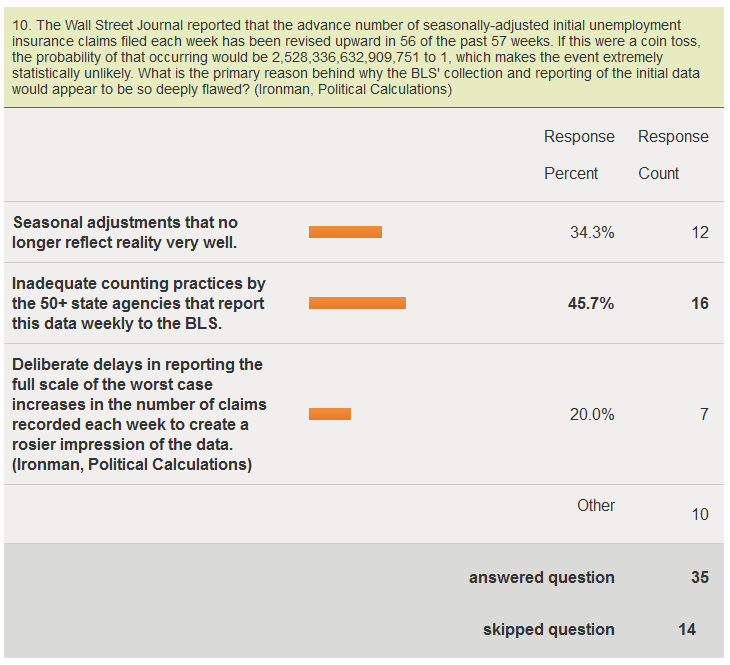The height and width of the screenshot is (665, 730).
Task: Click the Other response count 10
Action: pos(700,515)
